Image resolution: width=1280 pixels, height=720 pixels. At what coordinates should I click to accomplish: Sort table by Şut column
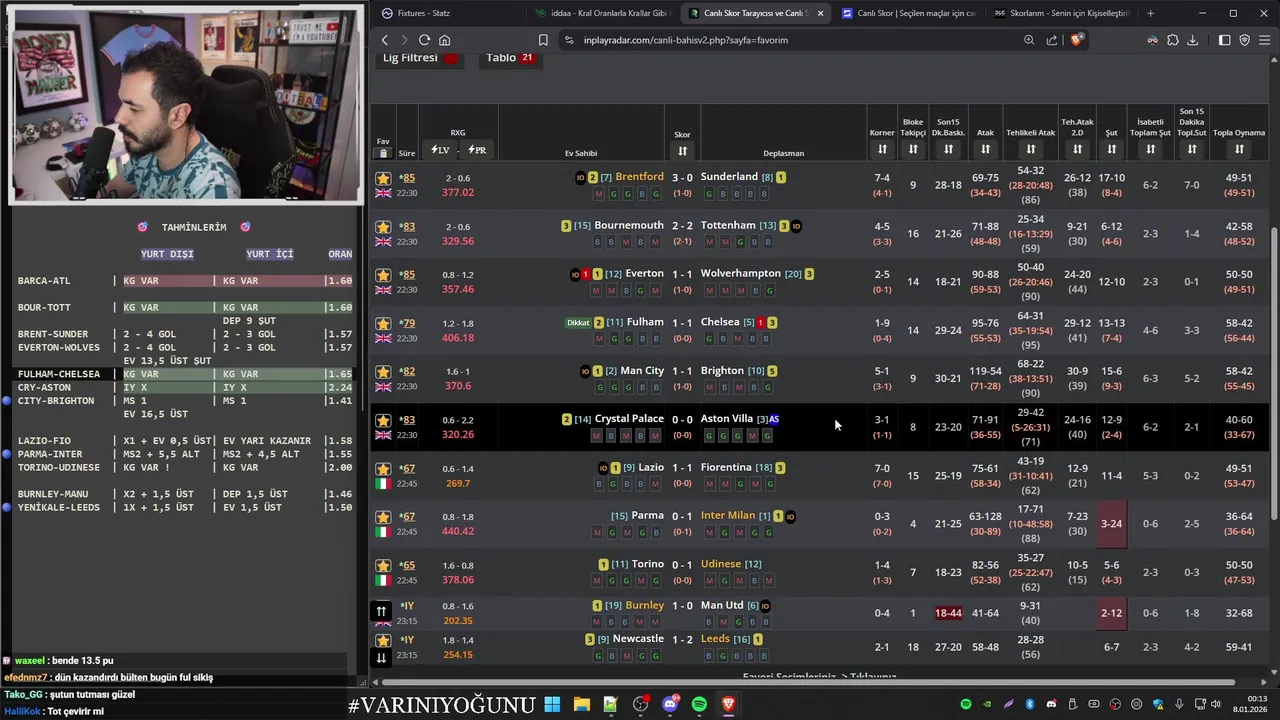(x=1111, y=149)
